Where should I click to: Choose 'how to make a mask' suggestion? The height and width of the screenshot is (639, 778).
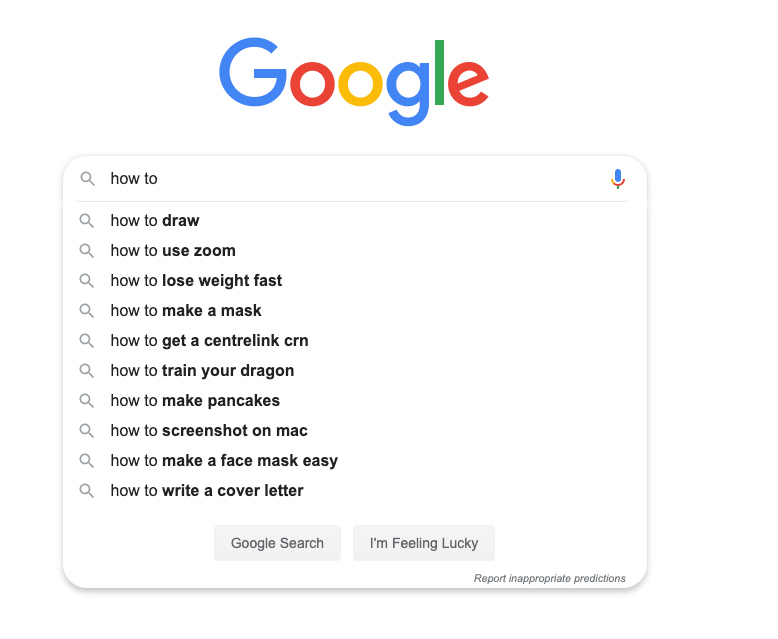click(x=355, y=311)
